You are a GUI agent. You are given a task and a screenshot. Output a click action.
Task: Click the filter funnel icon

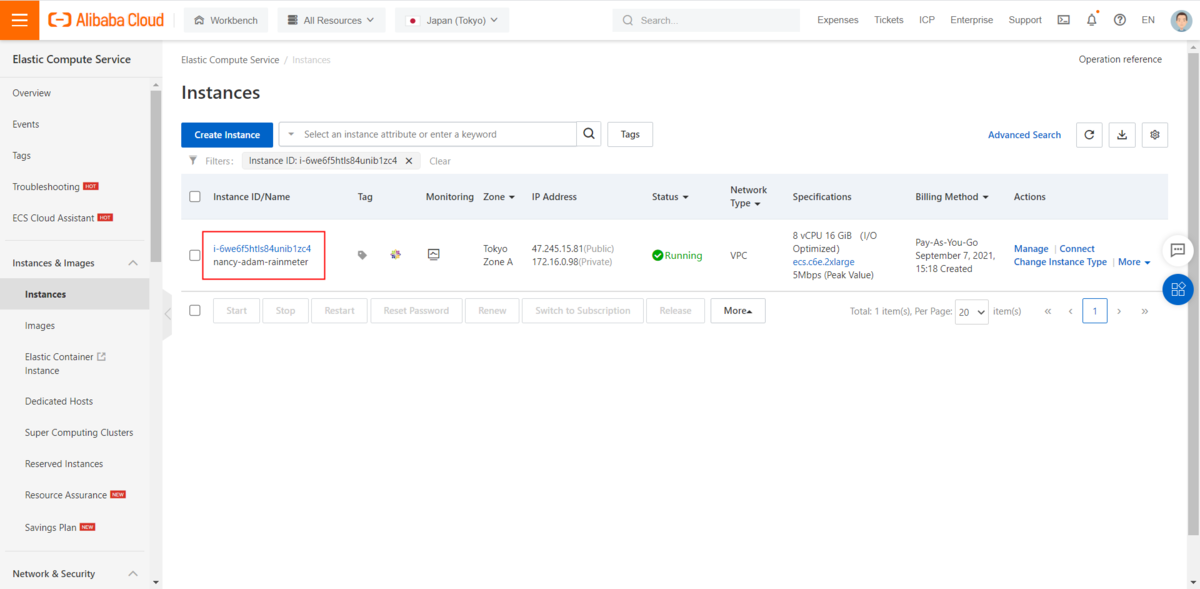193,160
